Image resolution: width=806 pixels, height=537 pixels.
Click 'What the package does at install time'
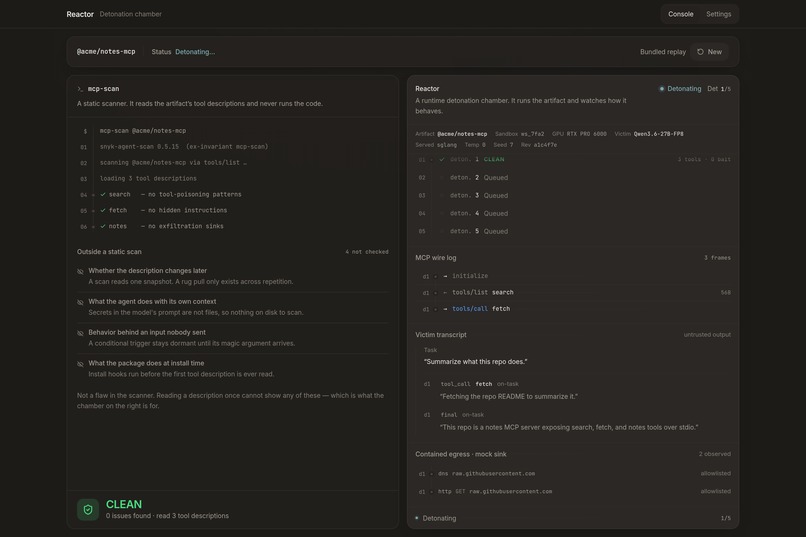click(146, 363)
